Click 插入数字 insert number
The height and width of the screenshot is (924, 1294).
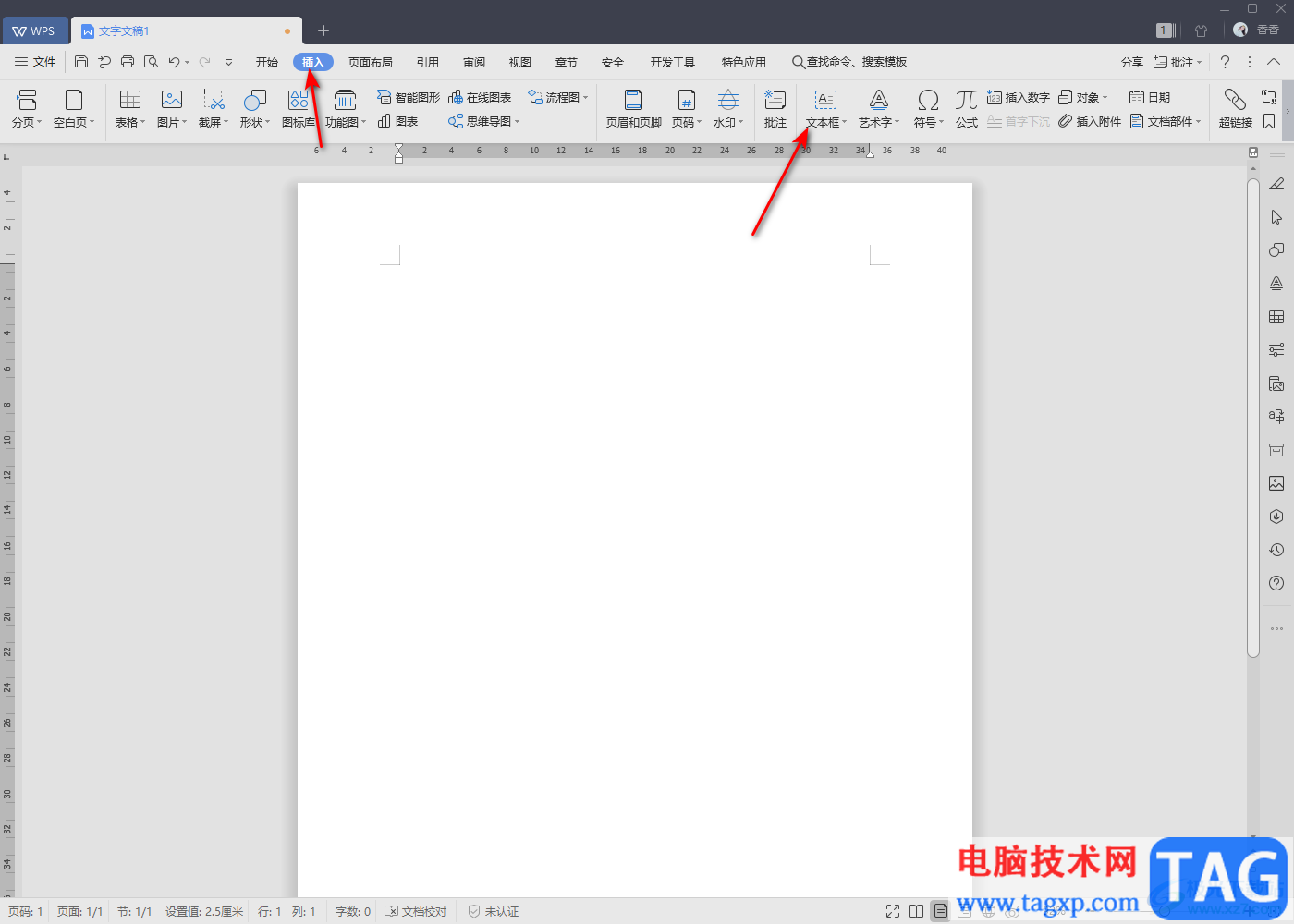click(1019, 97)
